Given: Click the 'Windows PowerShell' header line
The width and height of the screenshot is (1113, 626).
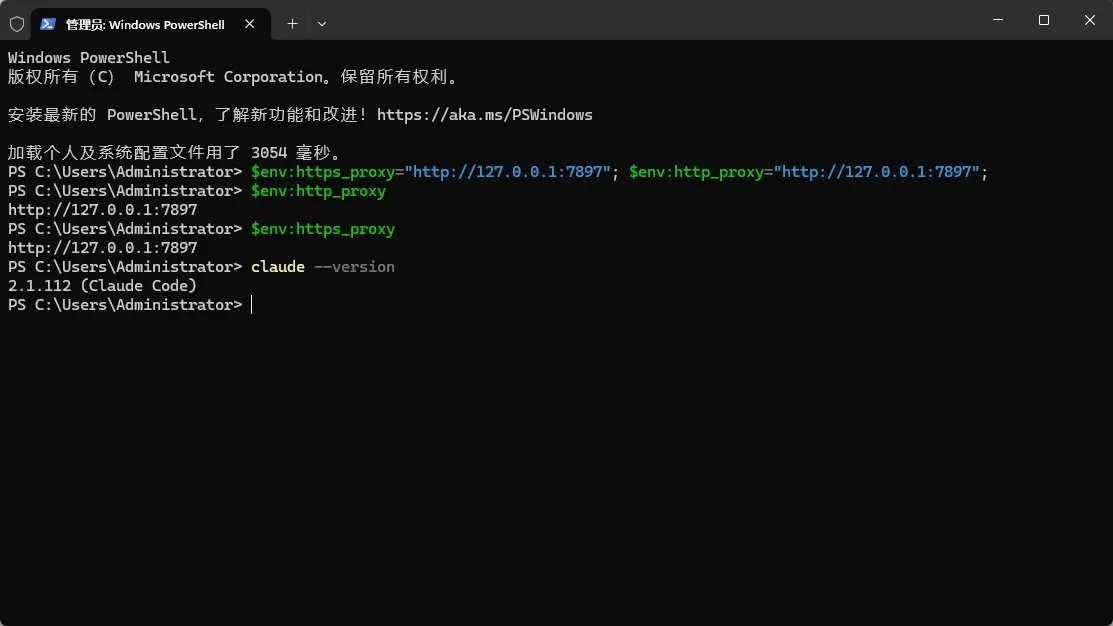Looking at the screenshot, I should (89, 57).
